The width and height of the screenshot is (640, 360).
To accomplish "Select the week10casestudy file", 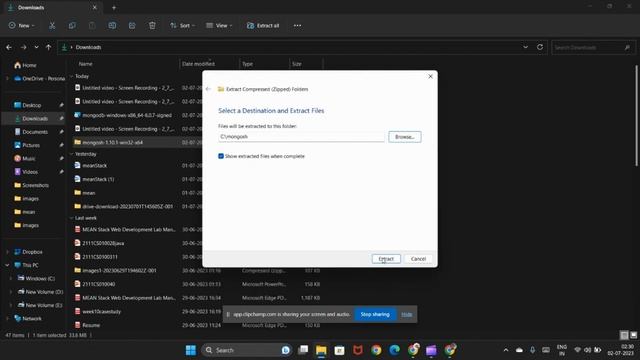I will point(101,311).
